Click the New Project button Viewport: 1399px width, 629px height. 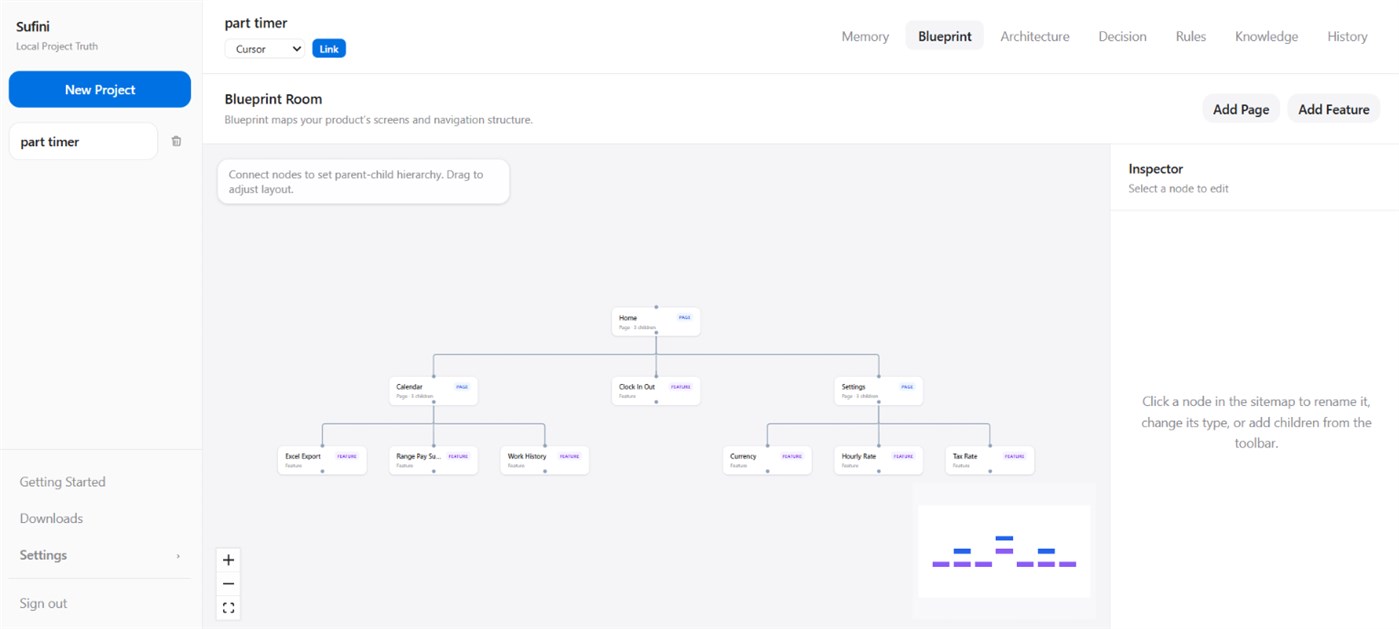coord(100,89)
